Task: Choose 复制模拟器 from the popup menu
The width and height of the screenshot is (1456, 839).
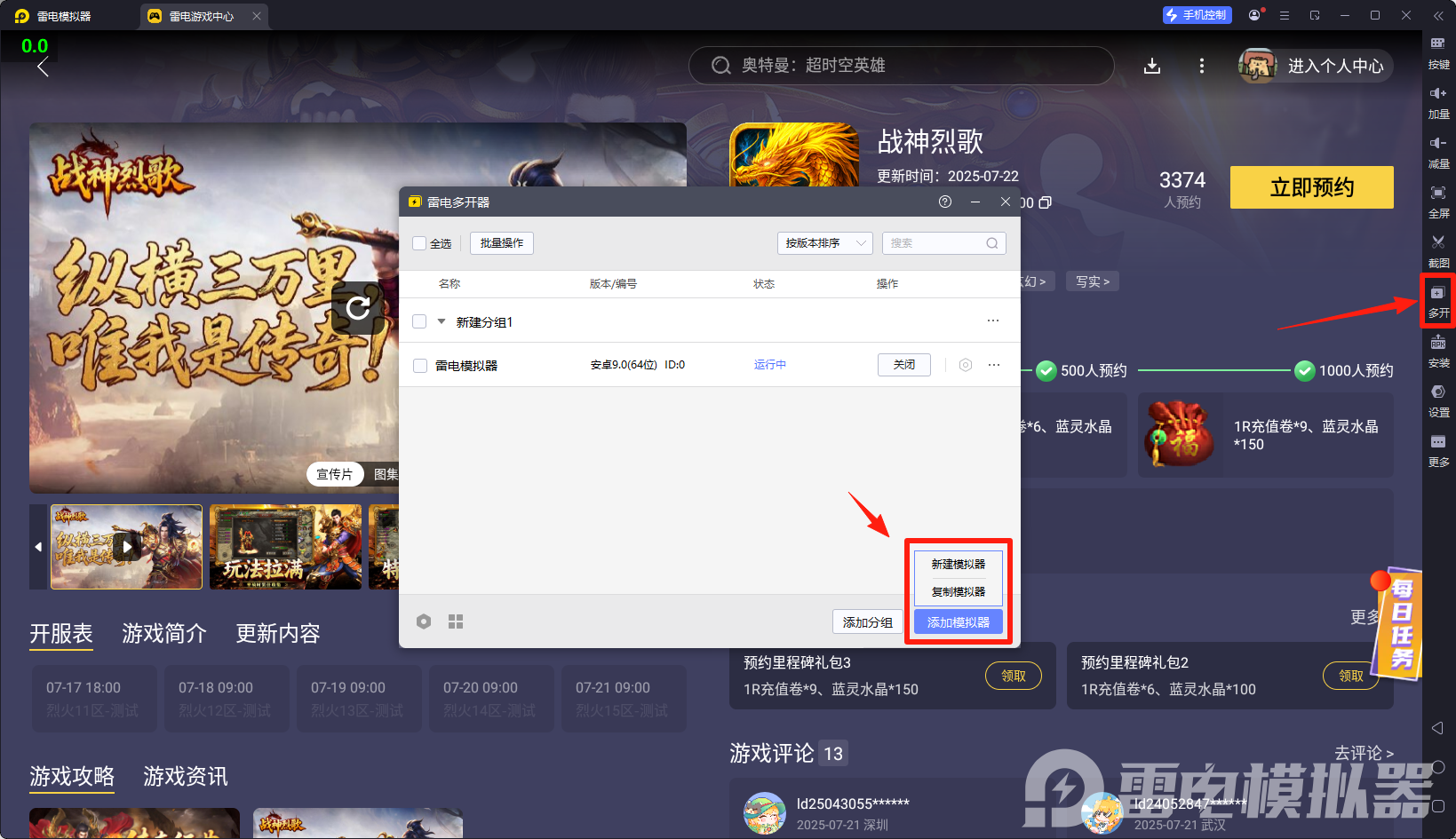Action: tap(957, 591)
